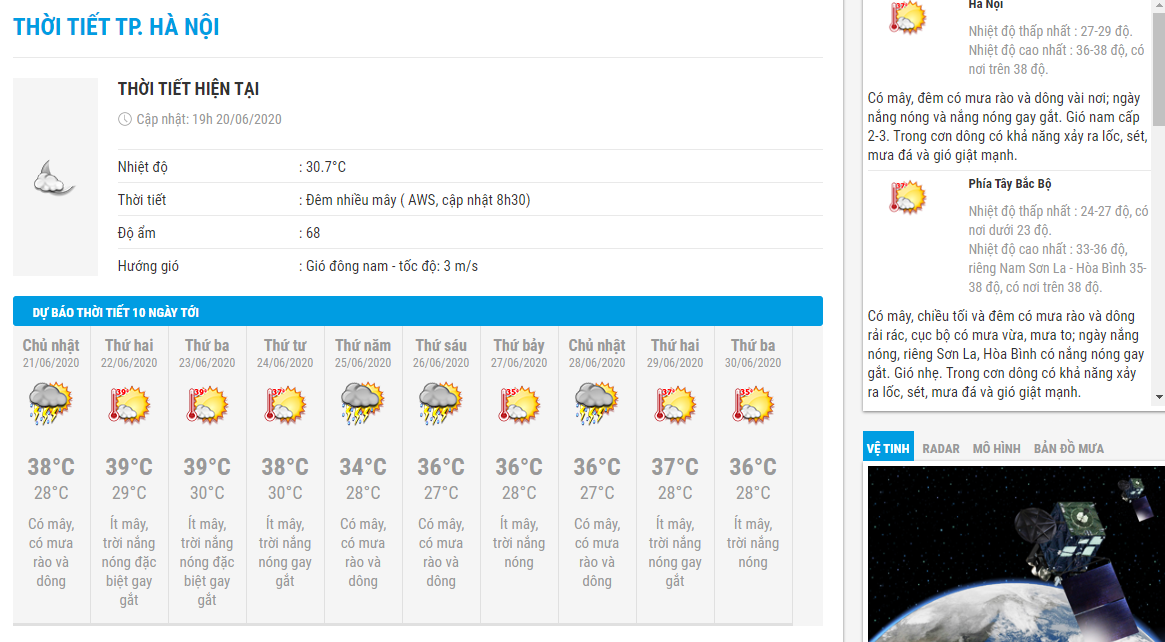Click the weather icon for Thứ tư 24/06/2020
1165x642 pixels.
coord(284,405)
